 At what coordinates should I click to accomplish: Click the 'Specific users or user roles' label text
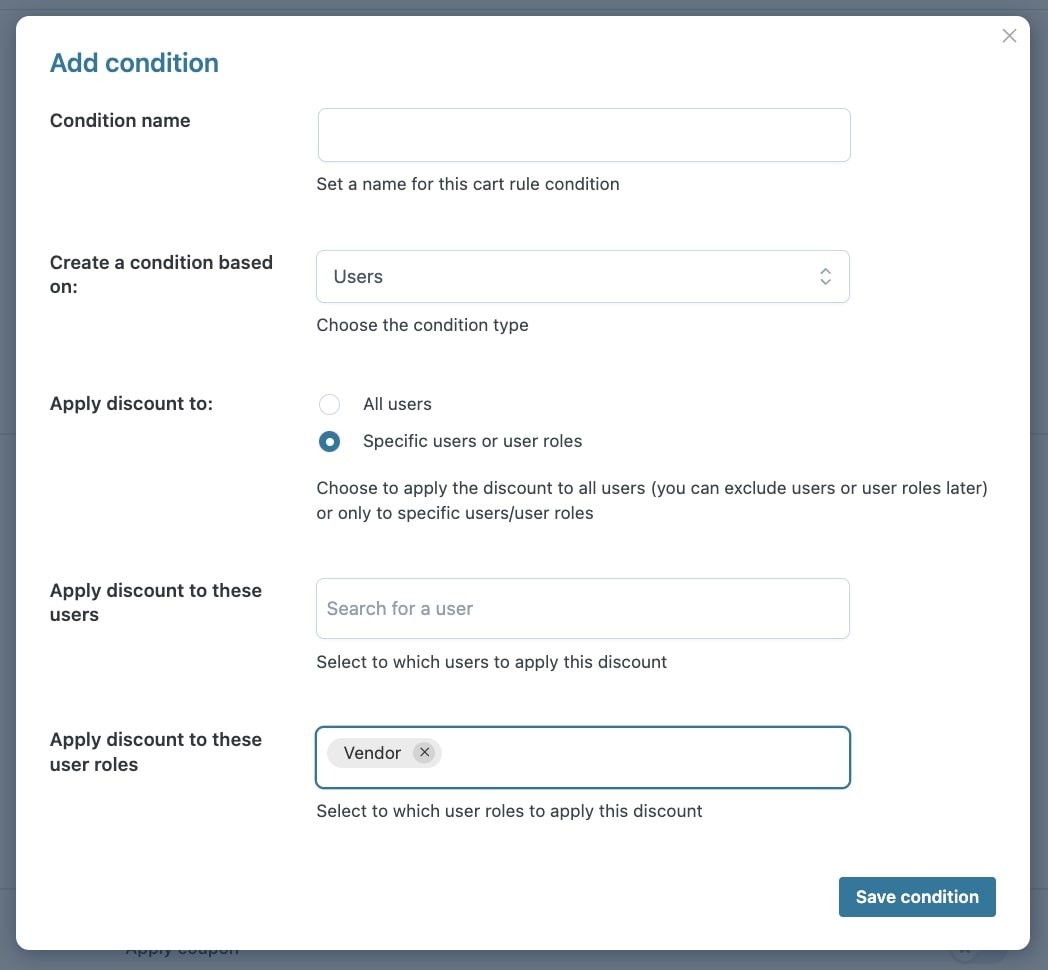472,441
